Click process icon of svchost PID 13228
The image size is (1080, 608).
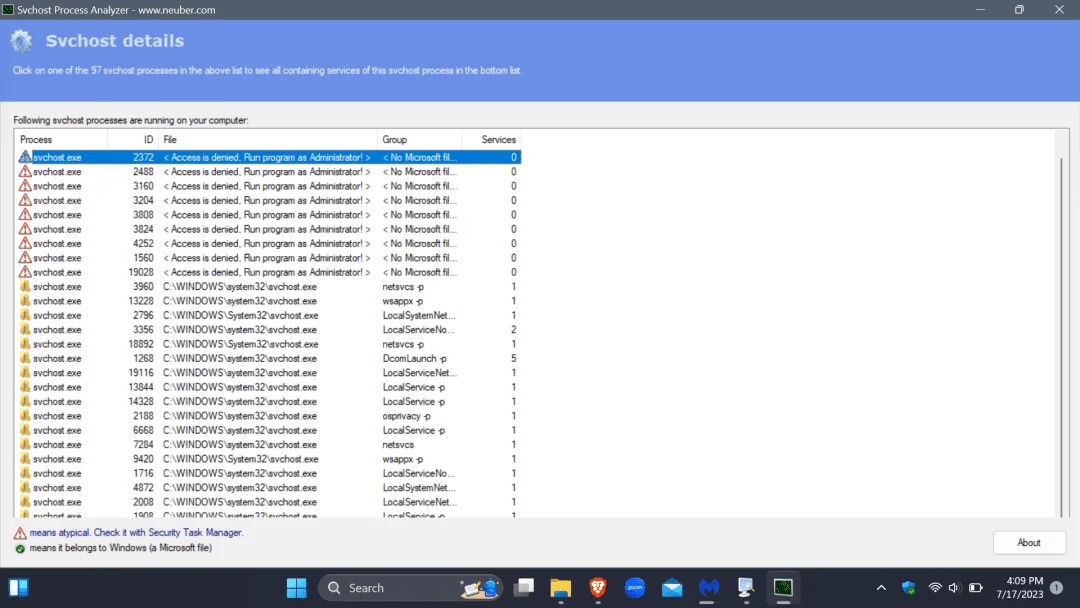25,301
